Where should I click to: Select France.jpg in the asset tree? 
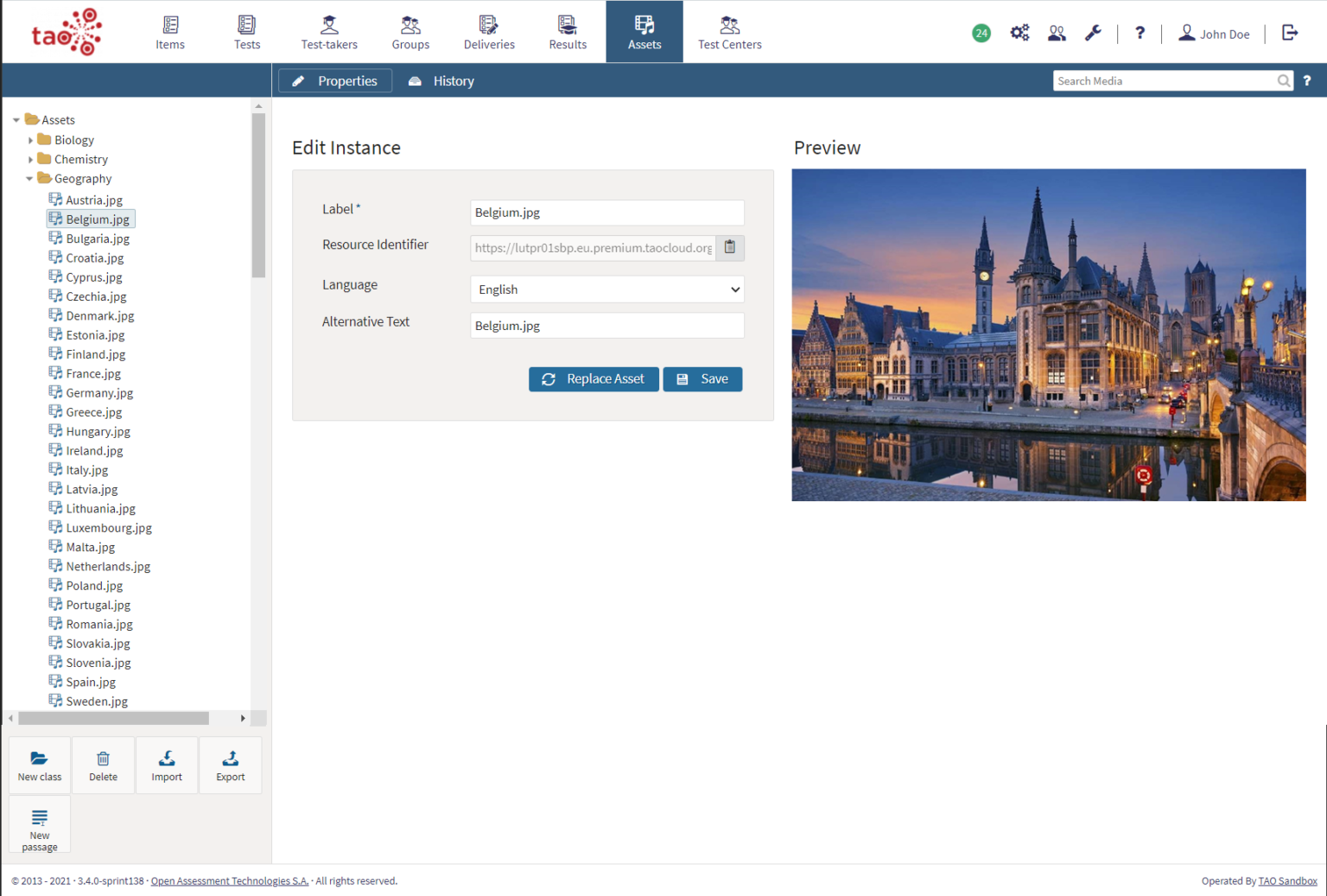92,373
